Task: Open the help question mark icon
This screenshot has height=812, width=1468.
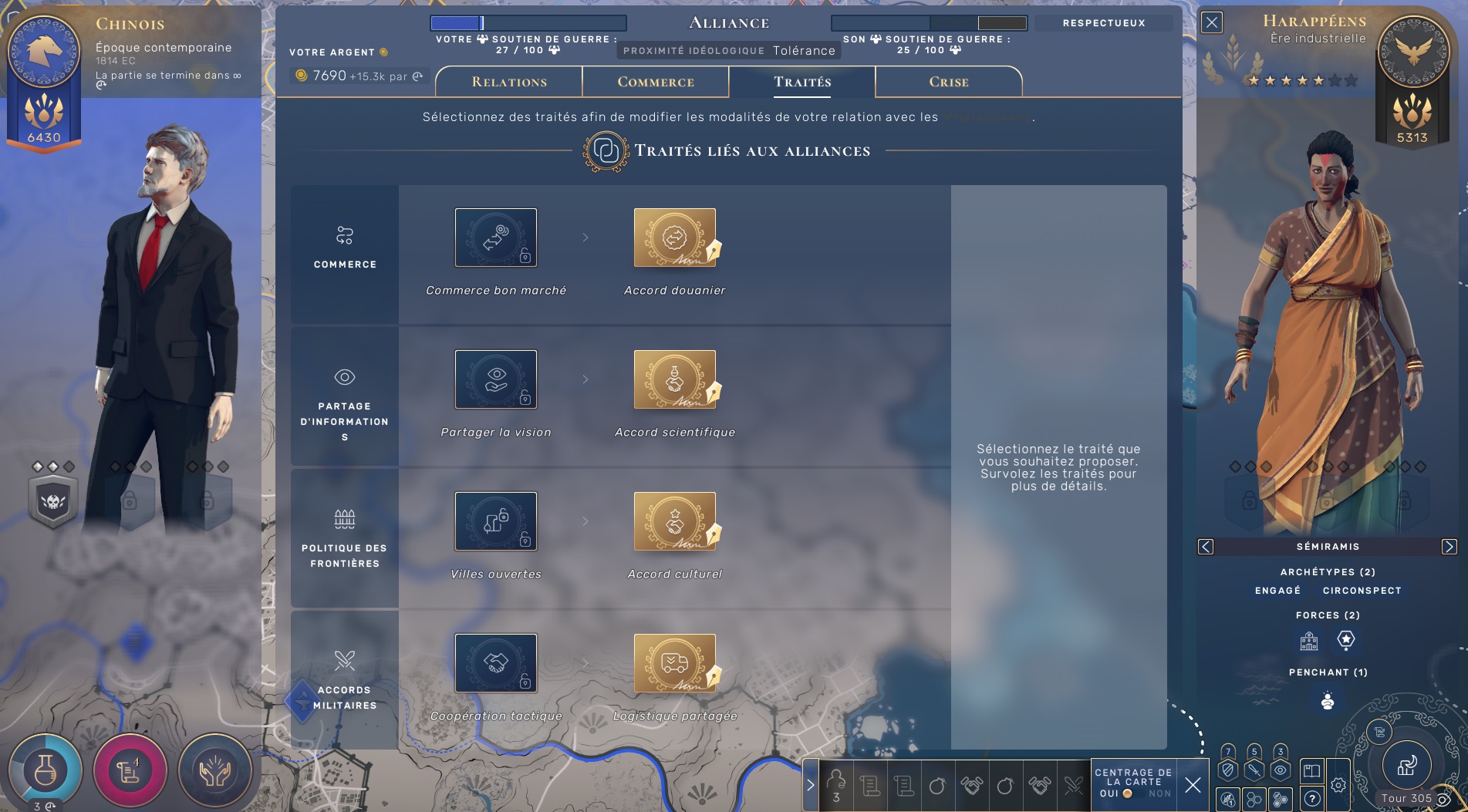Action: coord(1312,800)
